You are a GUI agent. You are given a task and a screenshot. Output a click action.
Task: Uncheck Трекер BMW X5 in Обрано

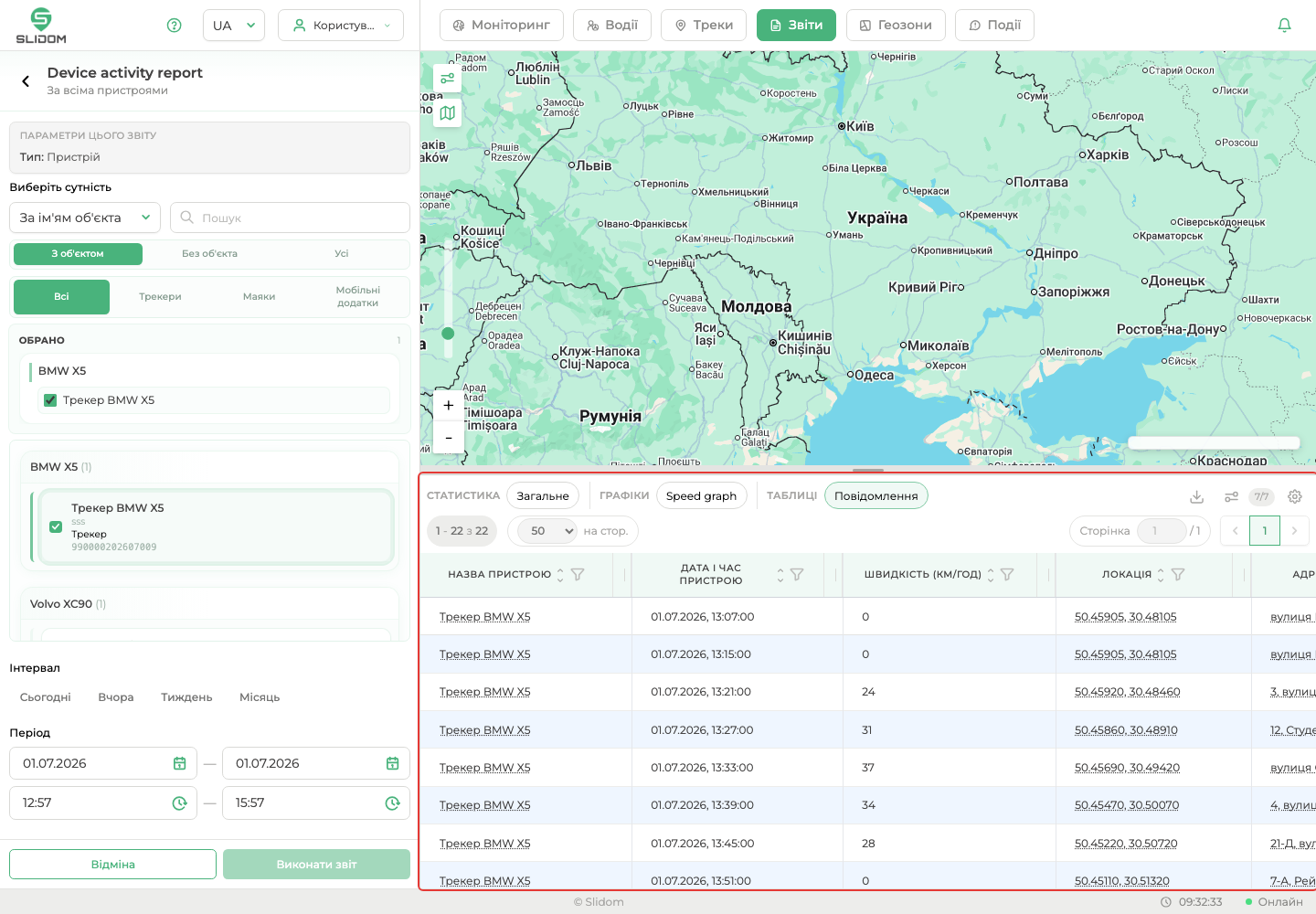click(50, 400)
